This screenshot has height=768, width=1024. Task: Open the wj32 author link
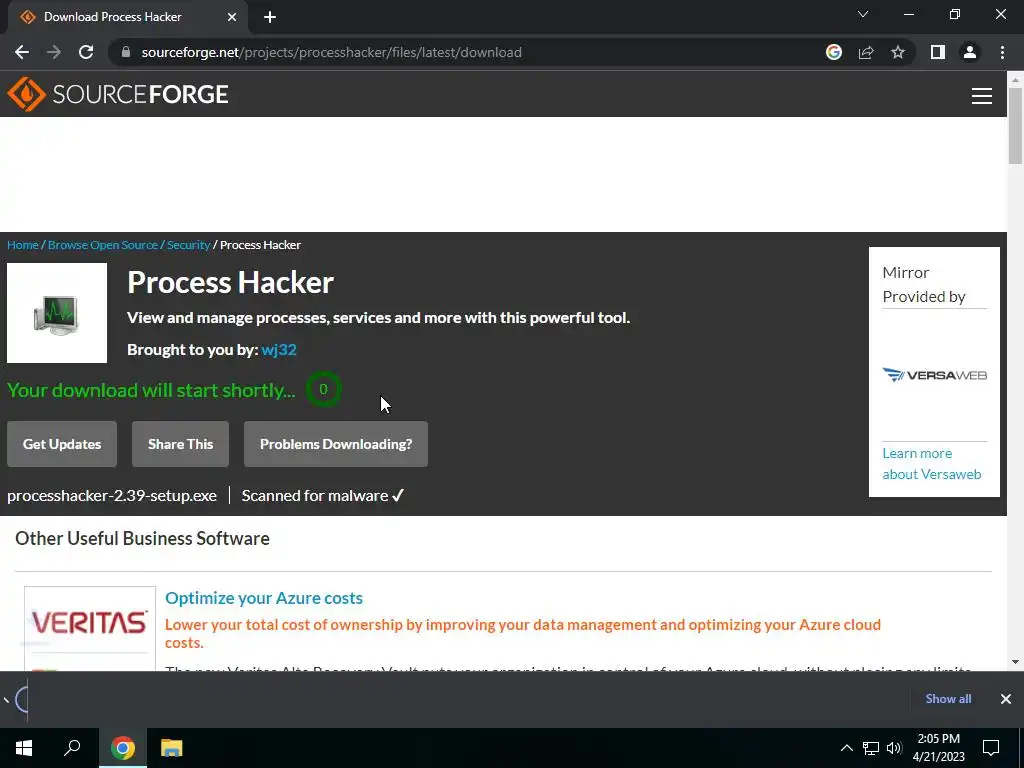[279, 349]
